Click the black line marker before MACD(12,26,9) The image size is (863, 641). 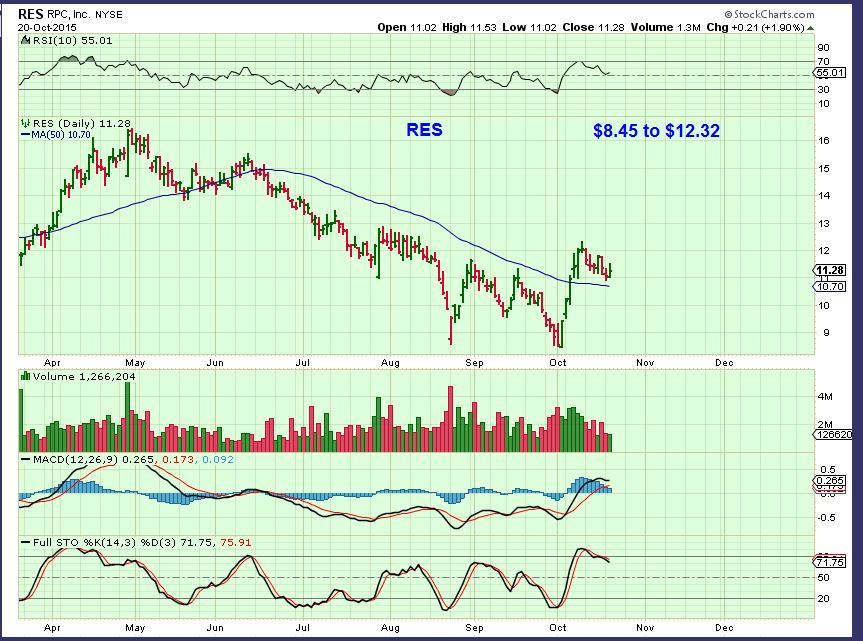(25, 459)
